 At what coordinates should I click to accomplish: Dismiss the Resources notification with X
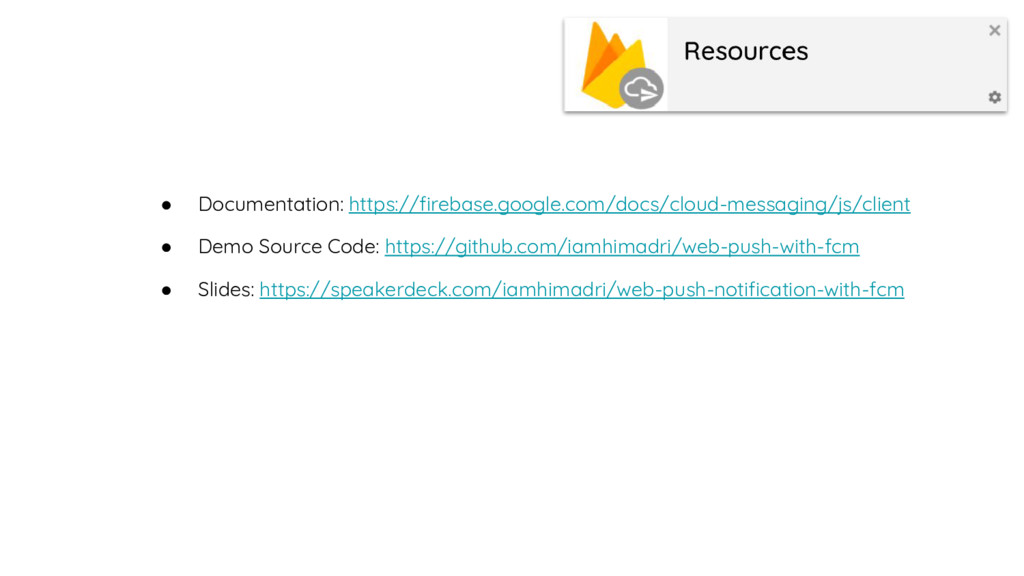pos(994,31)
